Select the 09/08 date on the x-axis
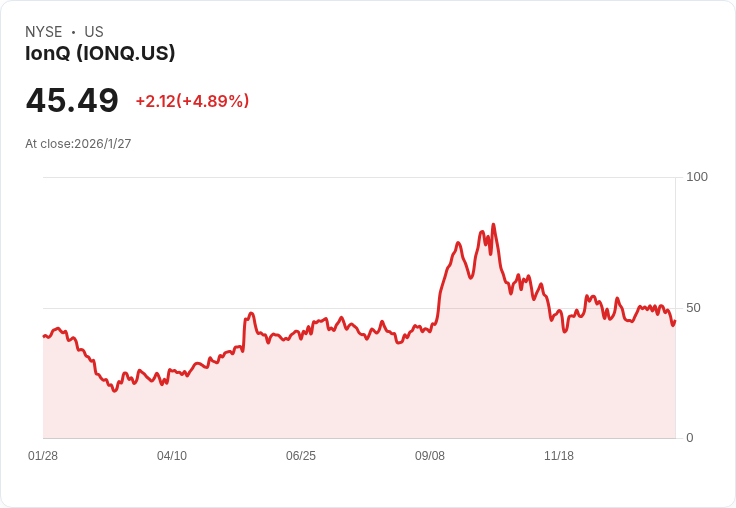Viewport: 736px width, 508px height. click(x=430, y=456)
